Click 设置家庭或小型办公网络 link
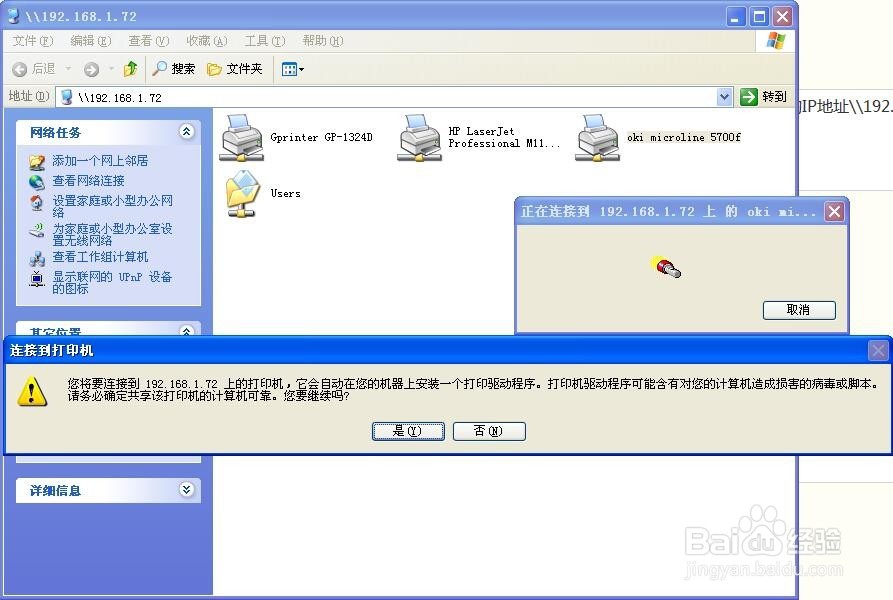 pos(113,206)
